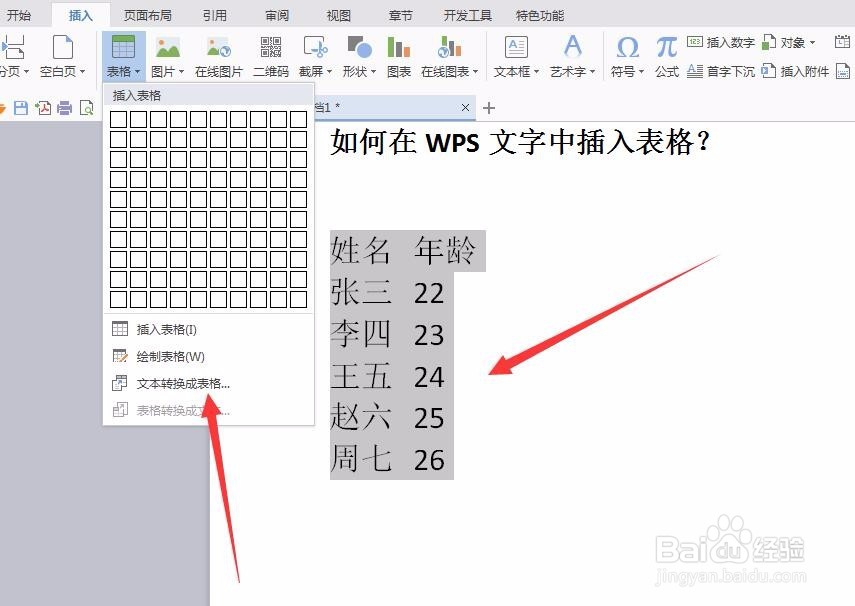Click the save icon in quick toolbar
855x606 pixels.
click(x=21, y=108)
